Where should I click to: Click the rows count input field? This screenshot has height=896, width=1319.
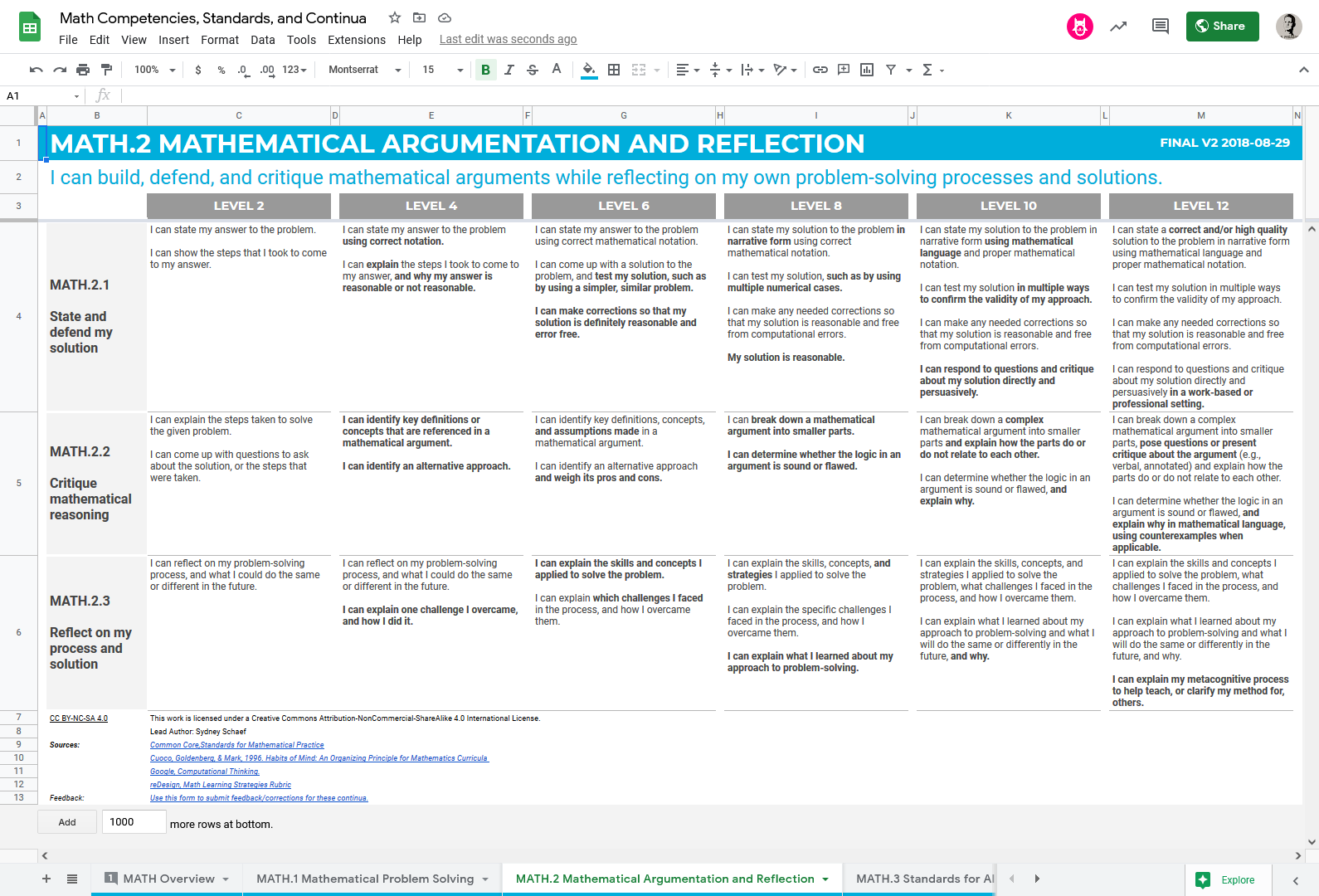134,822
